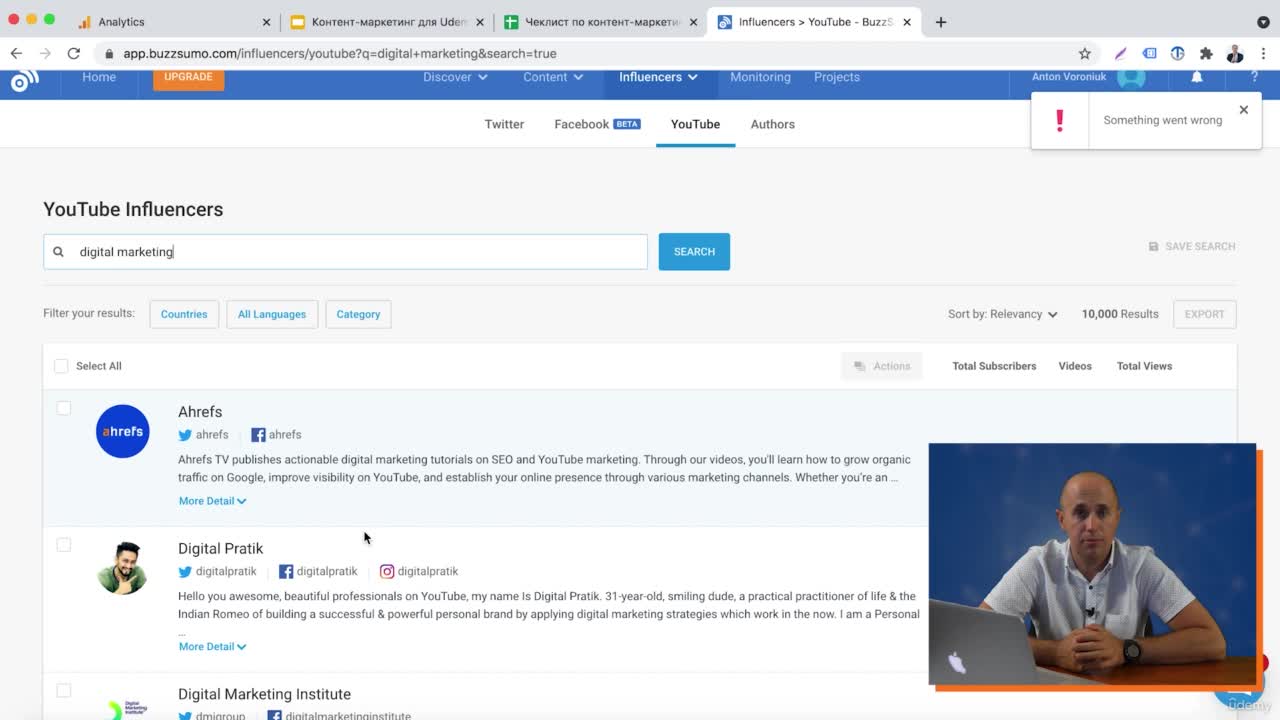
Task: Select the YouTube tab
Action: 695,124
